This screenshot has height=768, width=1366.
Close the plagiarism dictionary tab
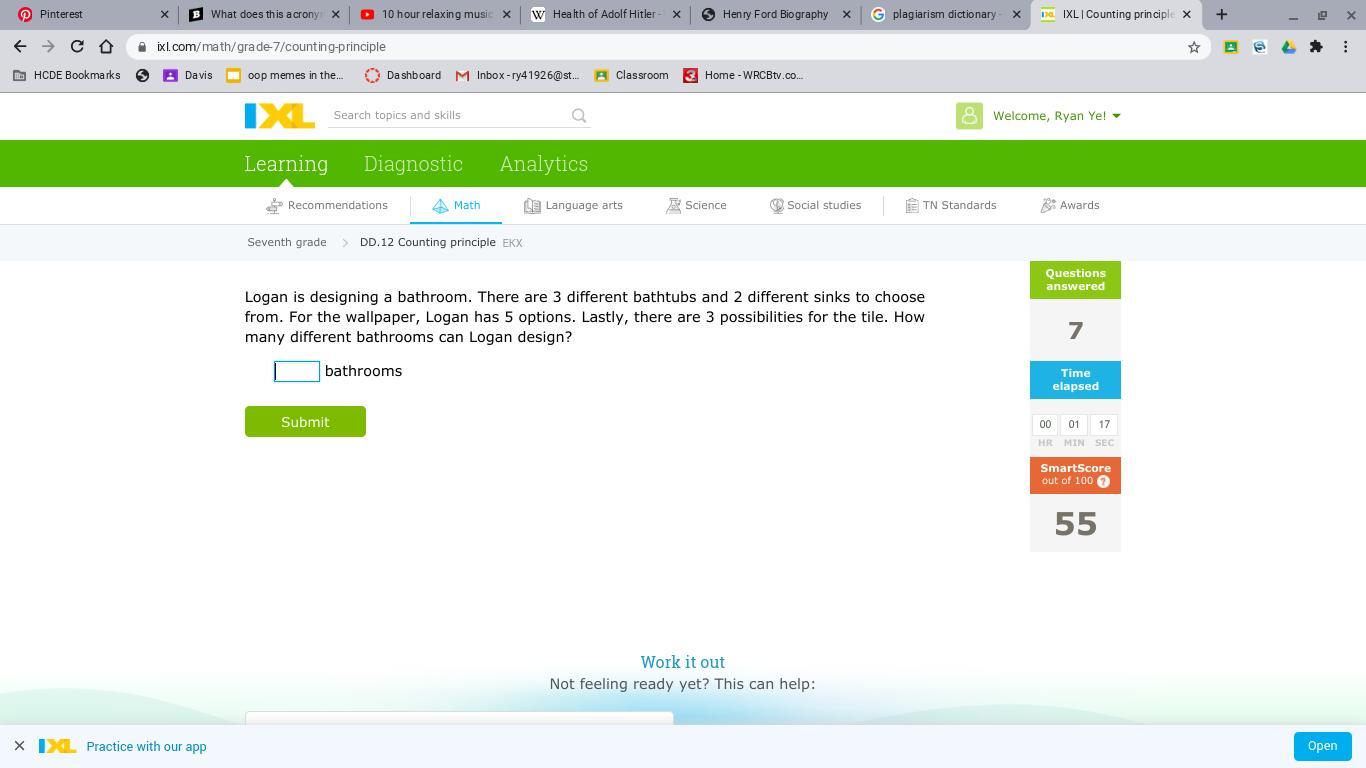coord(1017,15)
